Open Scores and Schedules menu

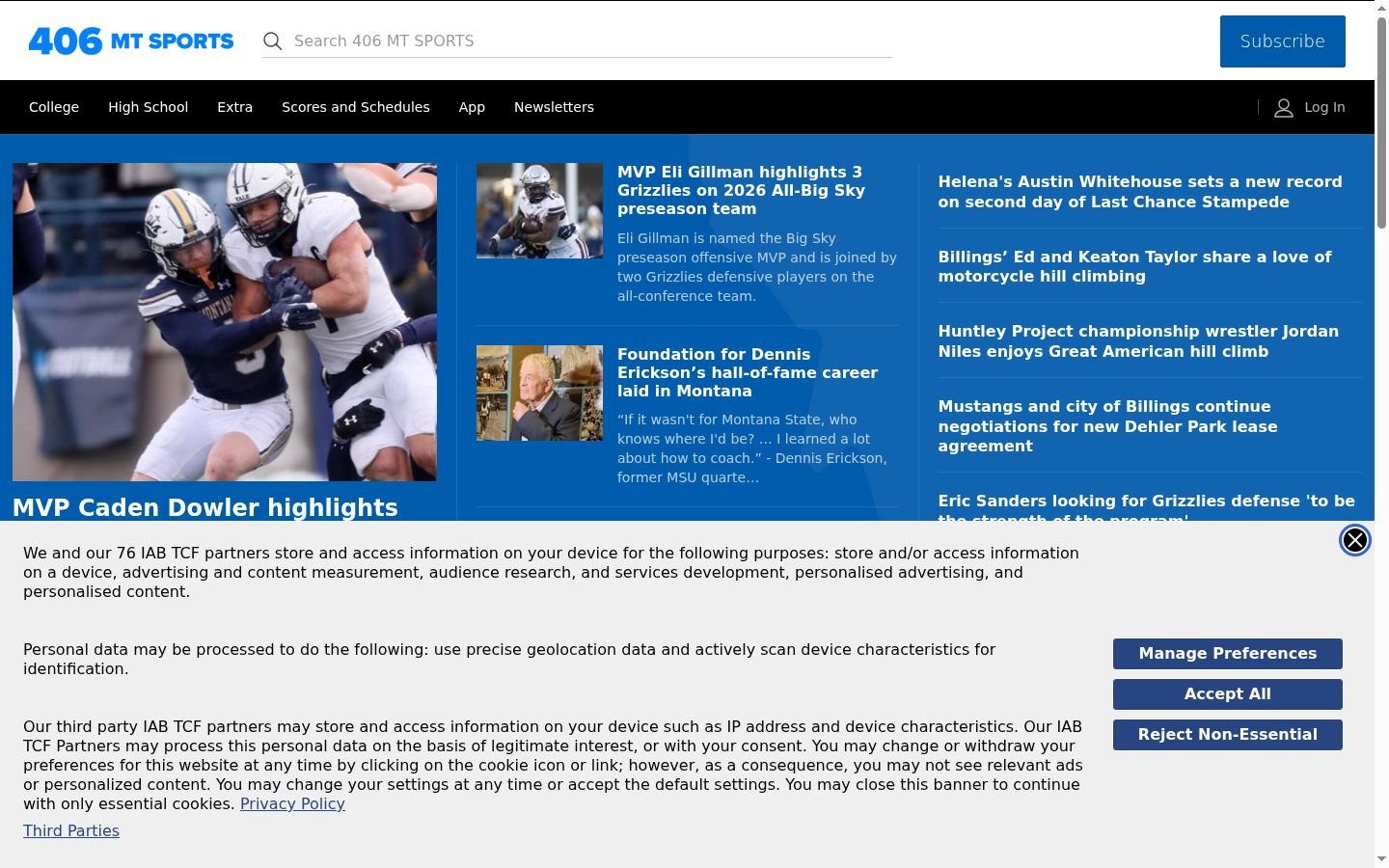[356, 107]
